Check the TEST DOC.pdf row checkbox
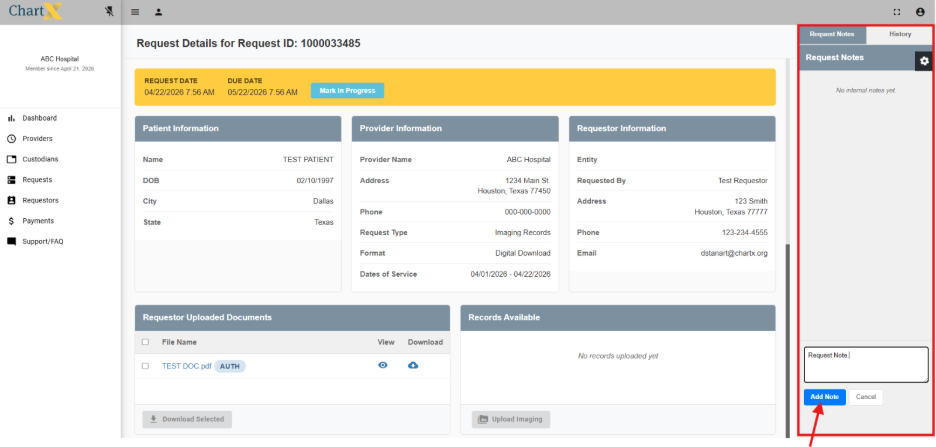Image resolution: width=936 pixels, height=447 pixels. pos(145,366)
